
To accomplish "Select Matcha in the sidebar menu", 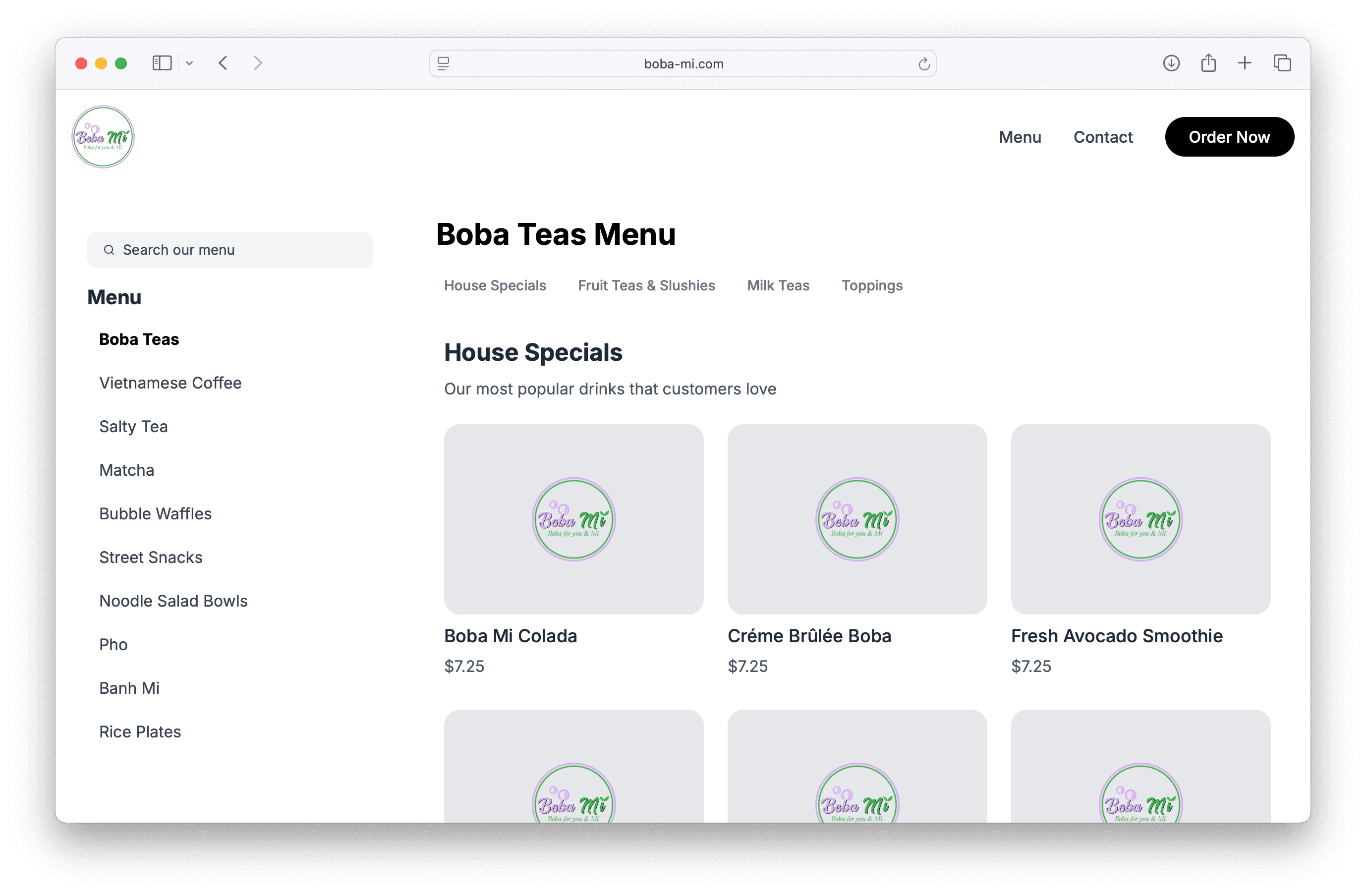I will coord(127,470).
